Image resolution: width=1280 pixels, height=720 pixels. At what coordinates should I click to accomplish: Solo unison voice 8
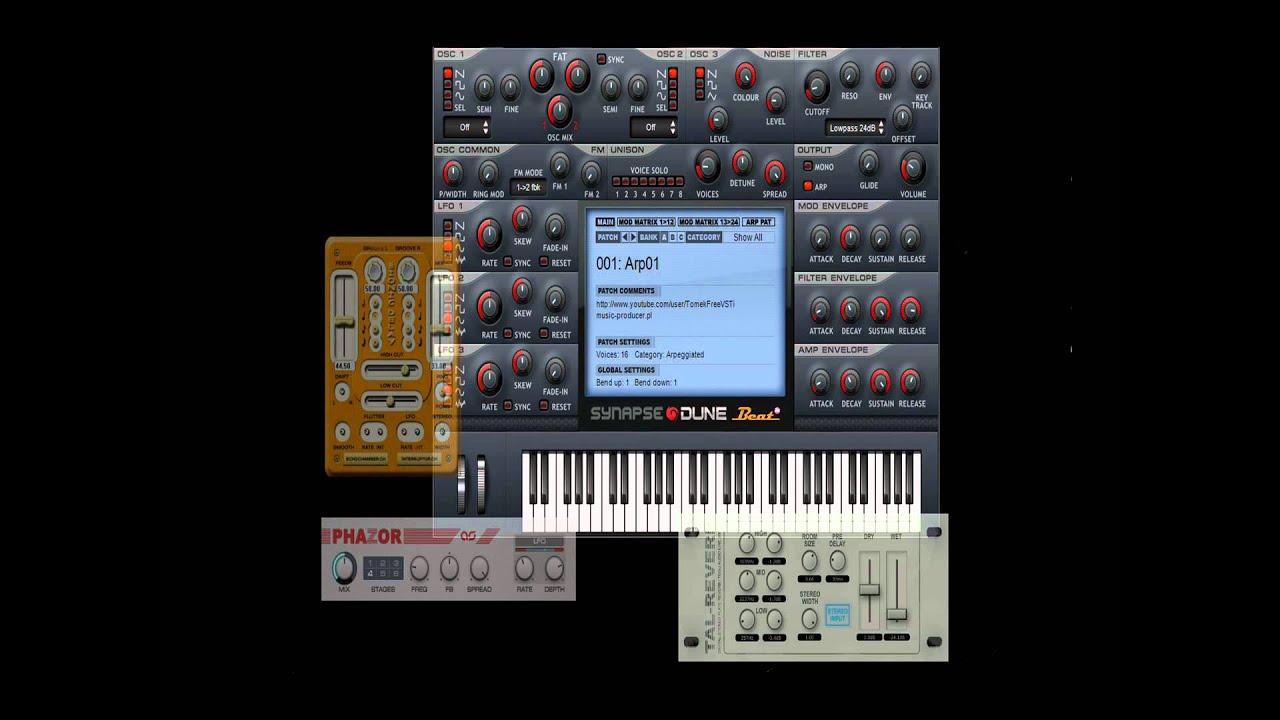680,181
